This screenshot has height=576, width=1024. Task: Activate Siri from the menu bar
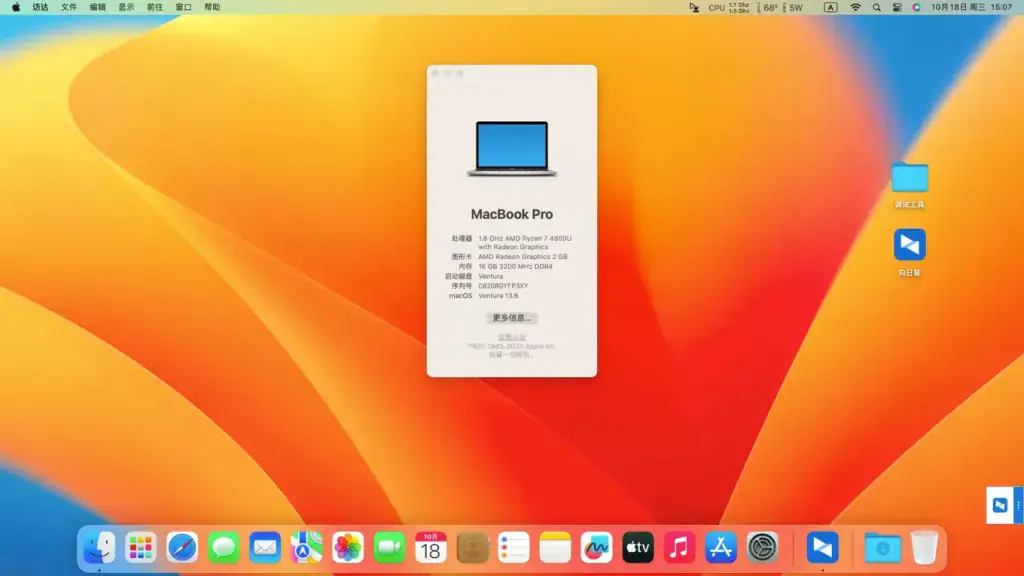click(x=916, y=7)
